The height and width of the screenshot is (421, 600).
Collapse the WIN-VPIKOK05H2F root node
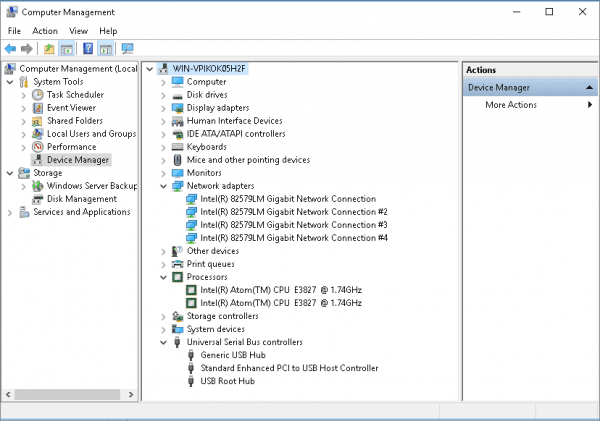(x=150, y=69)
